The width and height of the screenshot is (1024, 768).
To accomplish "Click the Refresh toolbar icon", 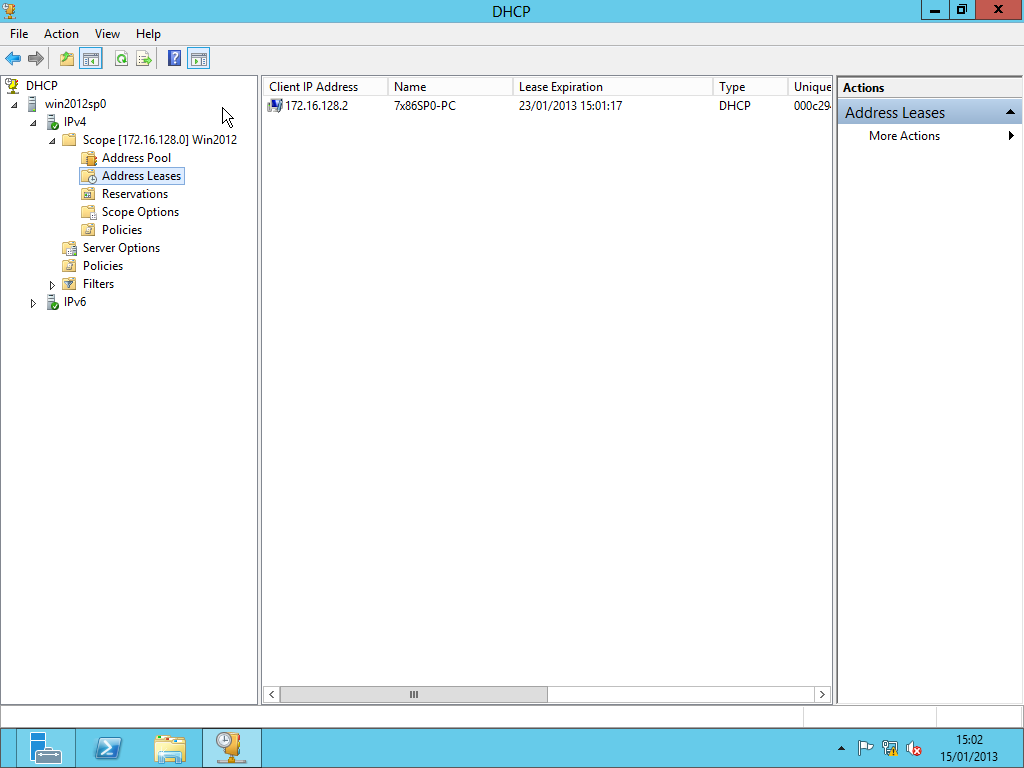I will coord(121,59).
